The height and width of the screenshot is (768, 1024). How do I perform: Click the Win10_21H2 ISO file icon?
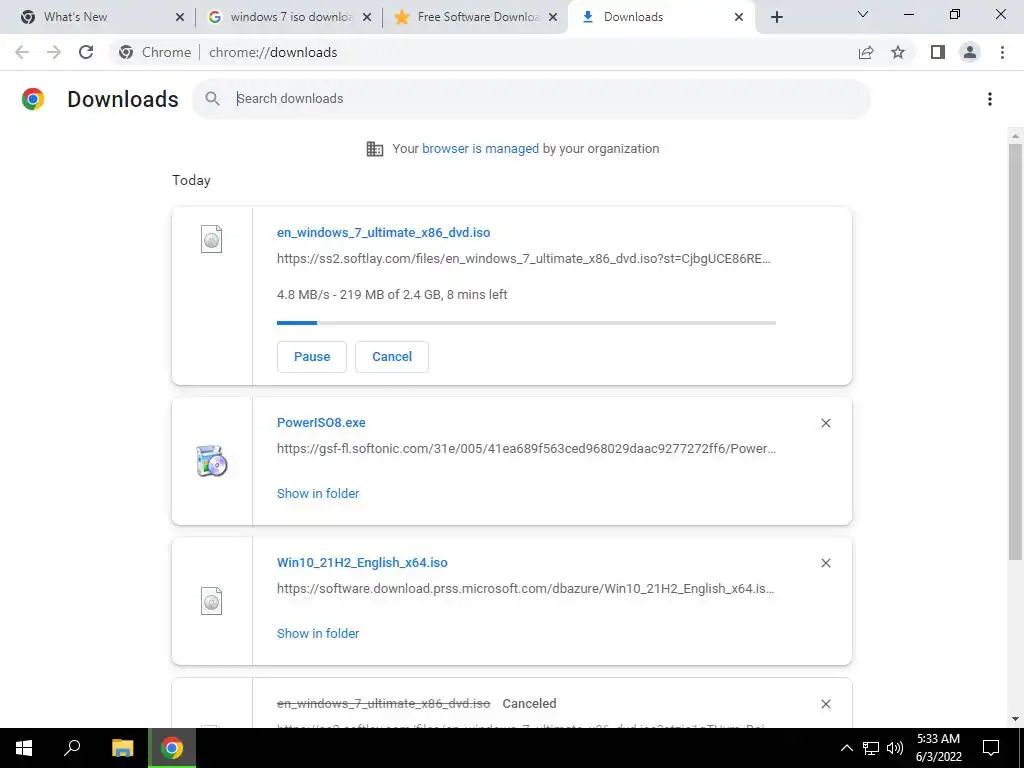pos(212,601)
